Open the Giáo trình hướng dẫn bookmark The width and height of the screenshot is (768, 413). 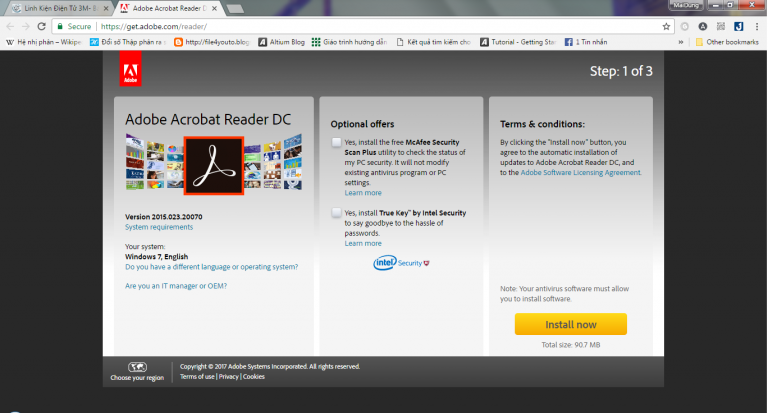350,42
